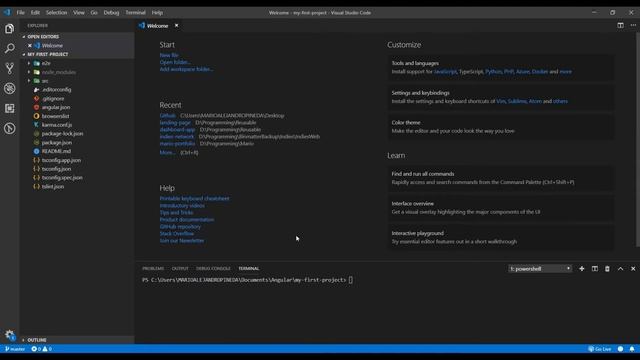
Task: Open Printable keyboard cheatsheet link
Action: point(194,198)
